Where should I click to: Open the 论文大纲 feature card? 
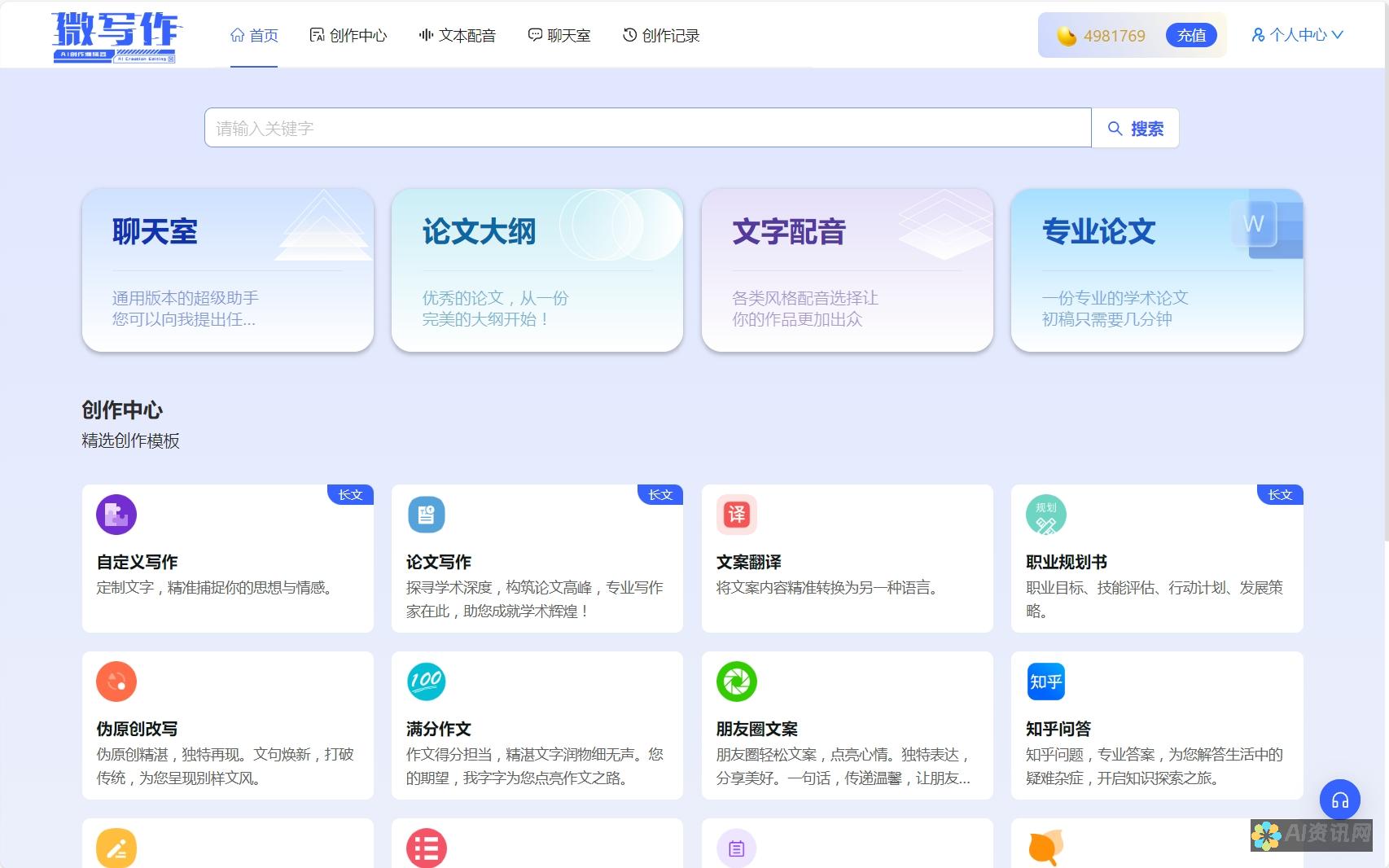pos(537,270)
